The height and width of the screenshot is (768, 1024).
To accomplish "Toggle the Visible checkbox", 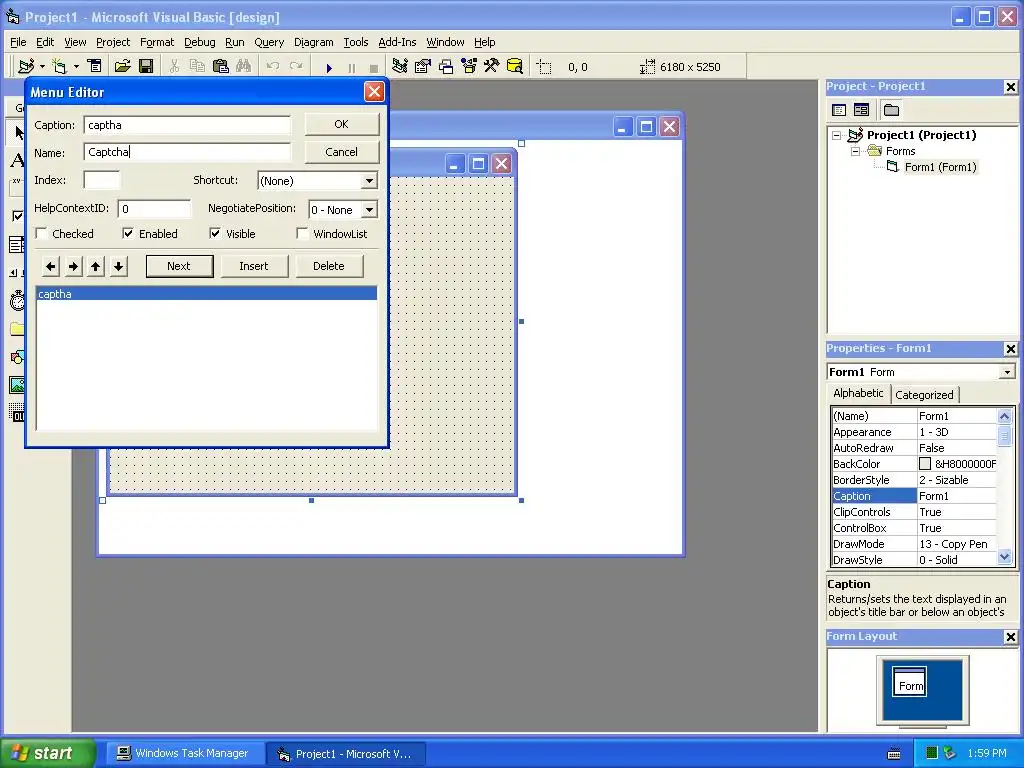I will (x=215, y=234).
